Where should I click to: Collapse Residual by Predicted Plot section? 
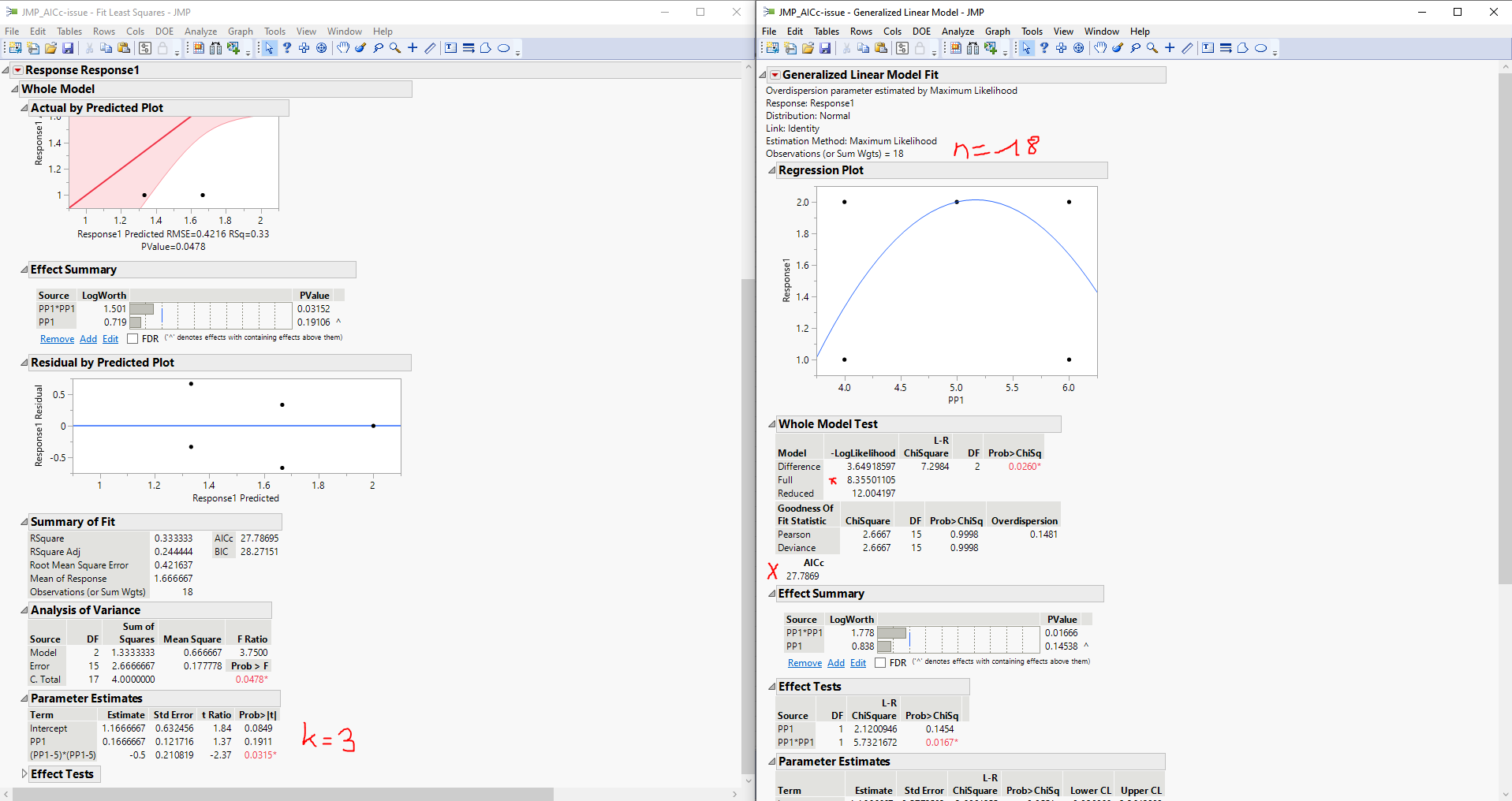(24, 363)
